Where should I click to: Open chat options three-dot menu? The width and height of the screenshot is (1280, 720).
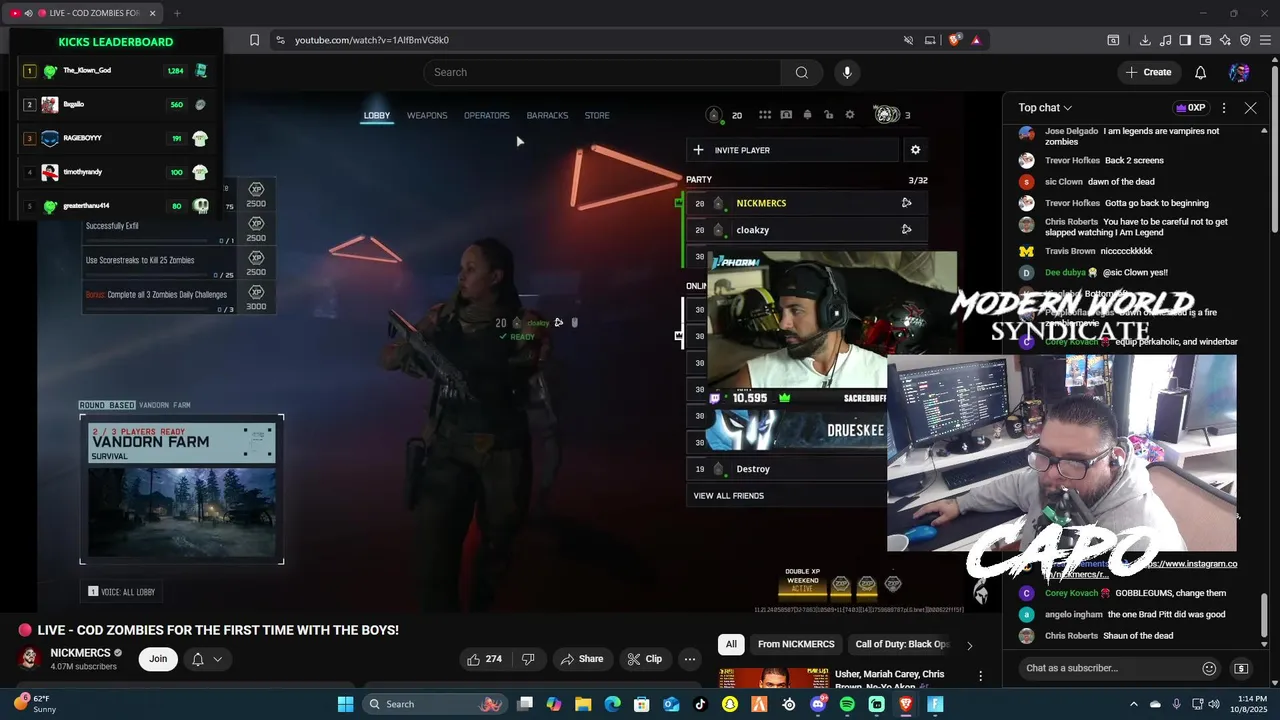point(1224,108)
